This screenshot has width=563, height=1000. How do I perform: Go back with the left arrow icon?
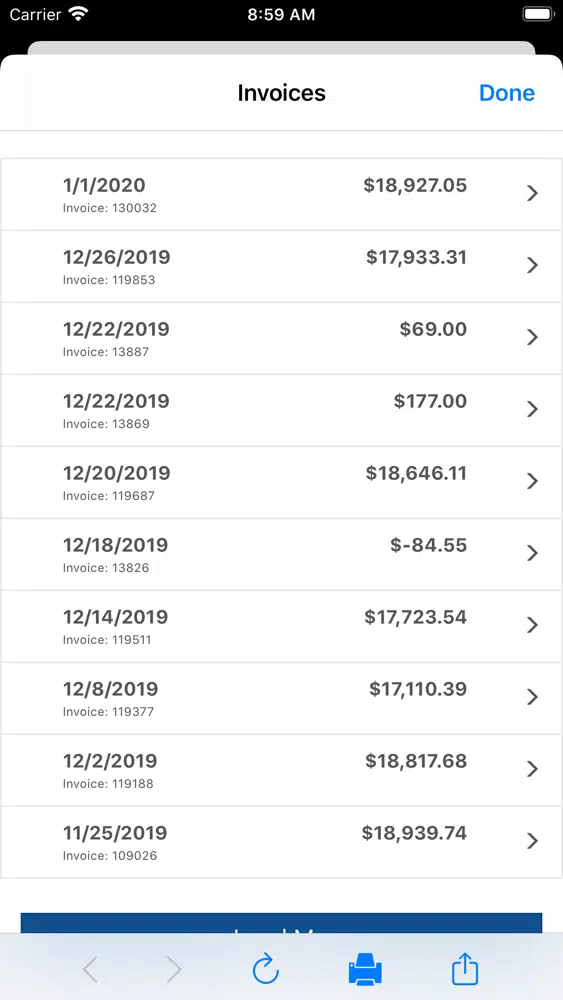click(x=91, y=970)
